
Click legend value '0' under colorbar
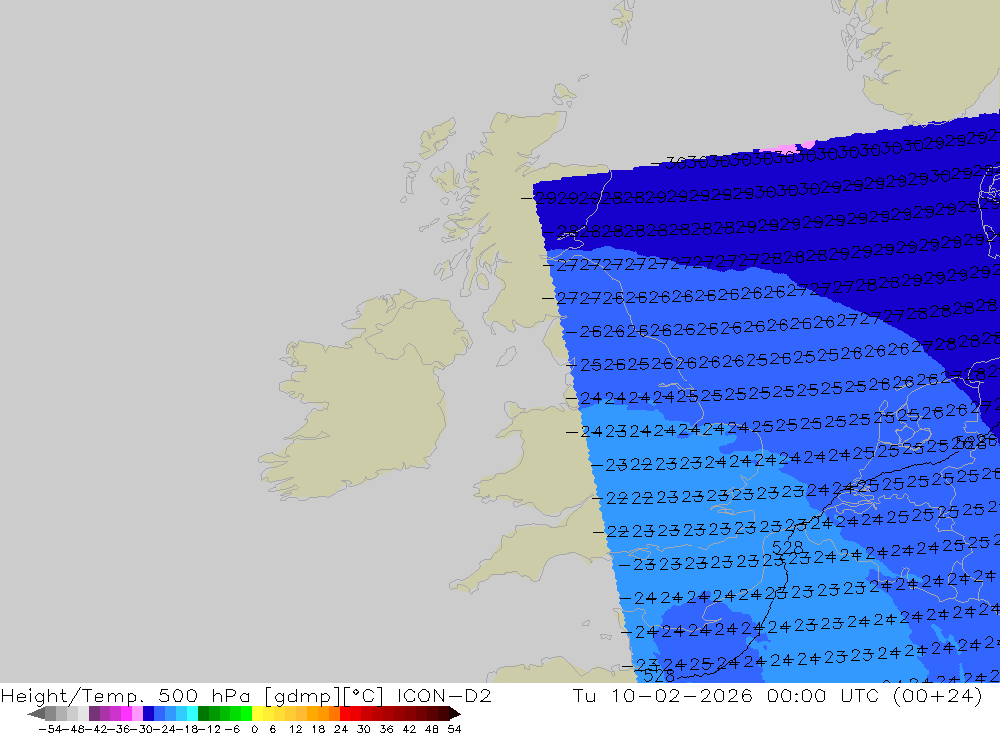254,729
